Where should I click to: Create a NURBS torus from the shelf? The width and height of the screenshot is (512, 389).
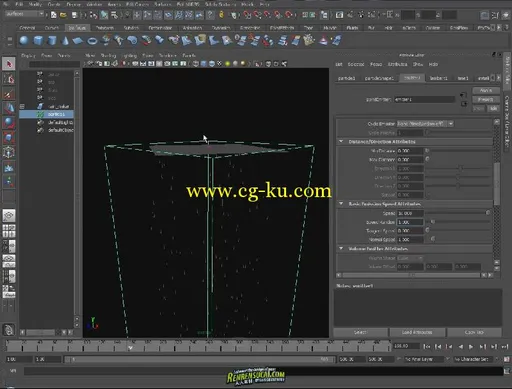tap(92, 41)
